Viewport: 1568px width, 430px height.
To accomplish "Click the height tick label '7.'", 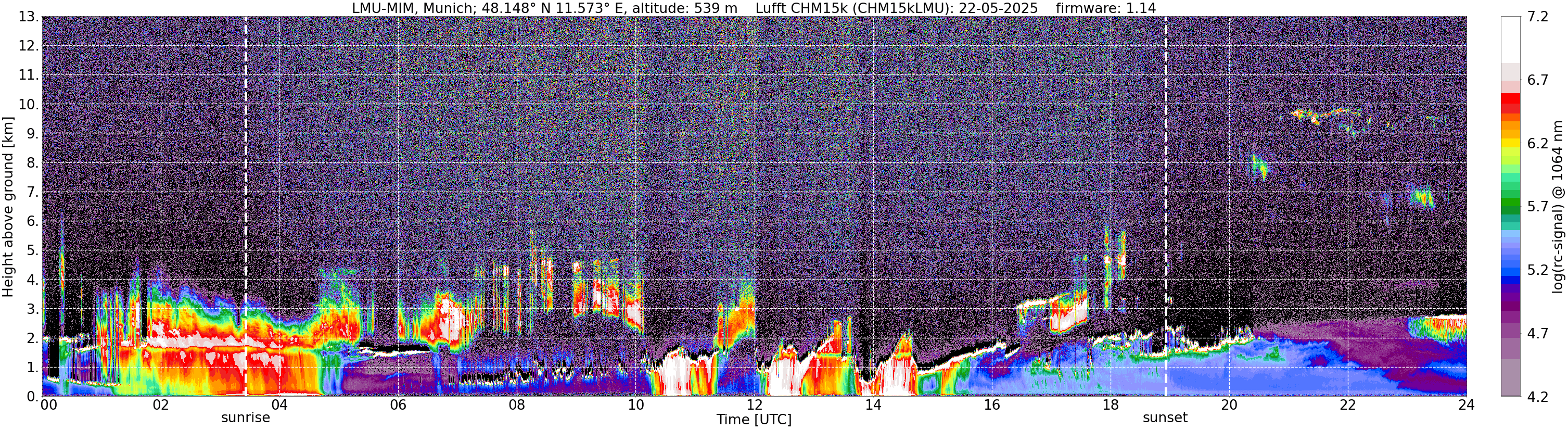I will 33,193.
